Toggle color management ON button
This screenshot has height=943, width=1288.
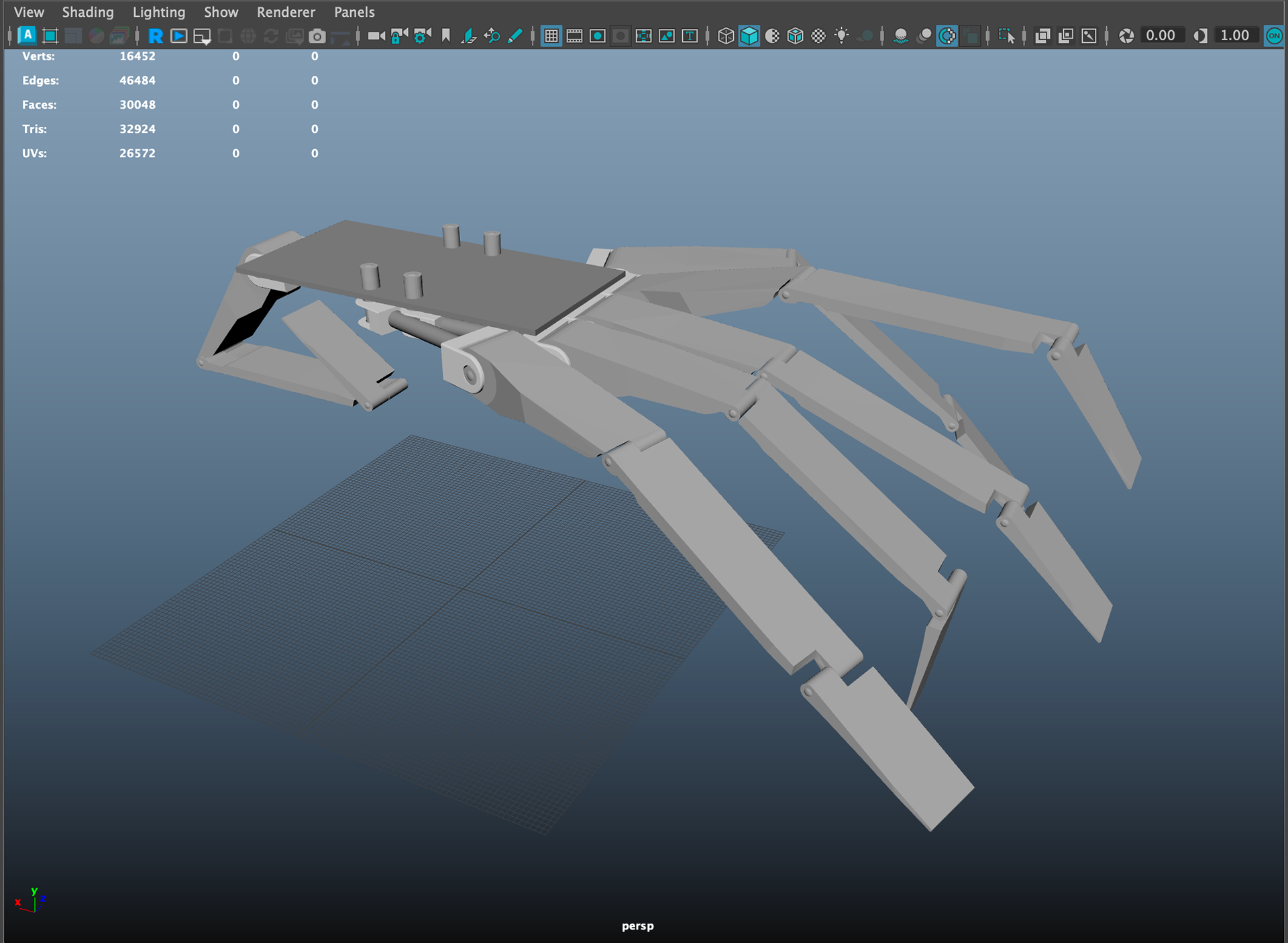click(1273, 36)
